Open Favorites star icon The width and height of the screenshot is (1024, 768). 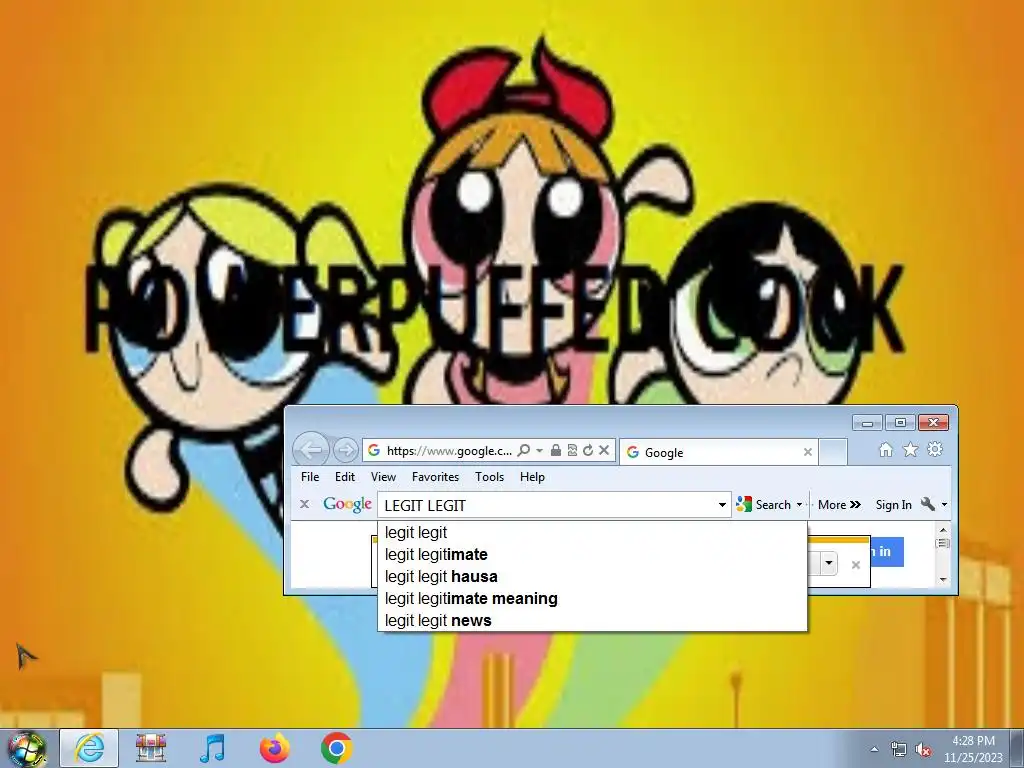pos(910,450)
